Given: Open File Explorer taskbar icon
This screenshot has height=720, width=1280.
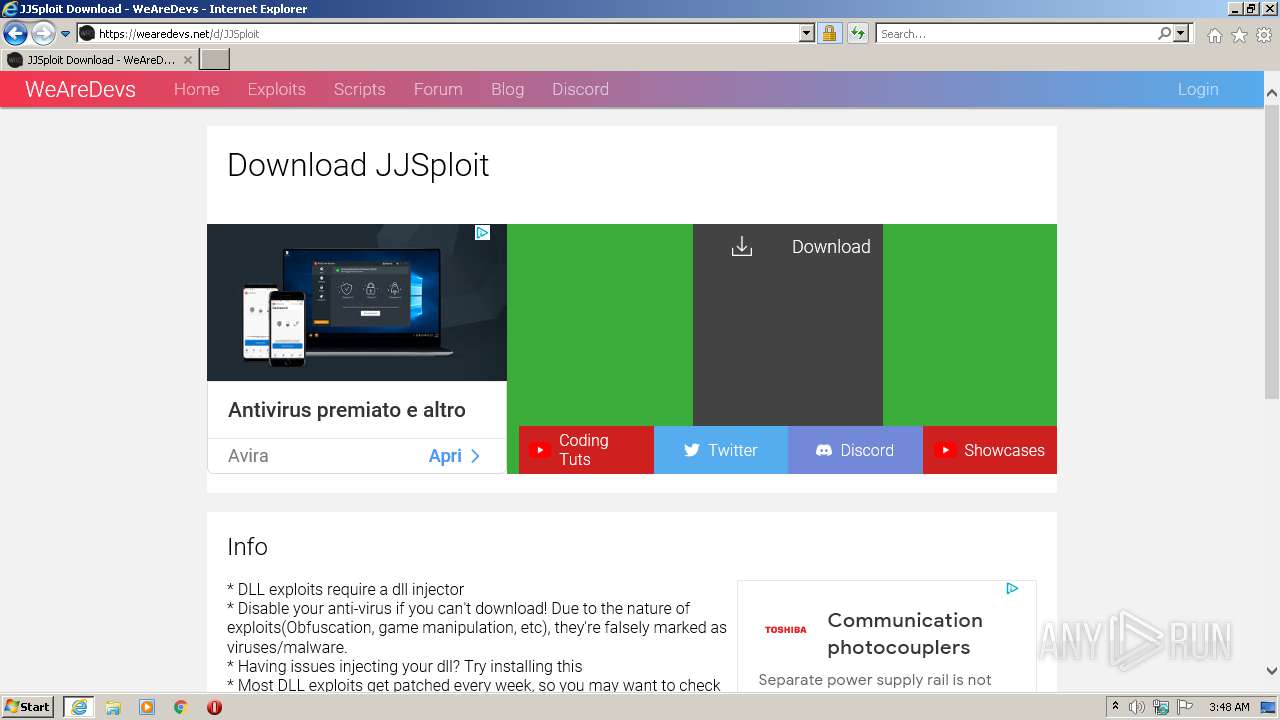Looking at the screenshot, I should point(113,707).
